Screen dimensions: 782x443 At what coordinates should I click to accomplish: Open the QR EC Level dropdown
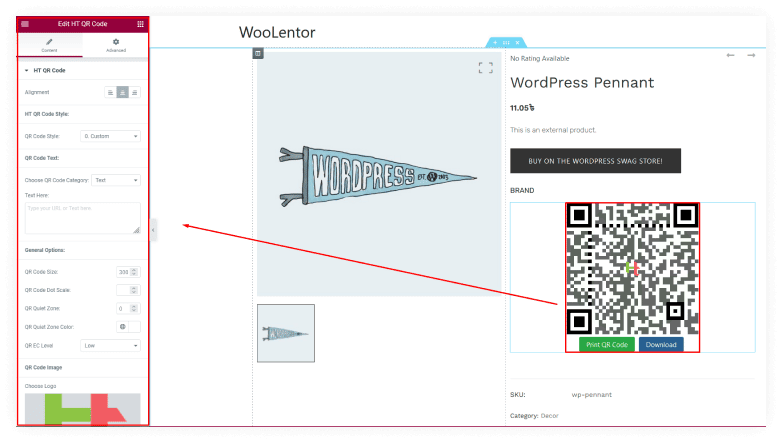click(x=110, y=345)
